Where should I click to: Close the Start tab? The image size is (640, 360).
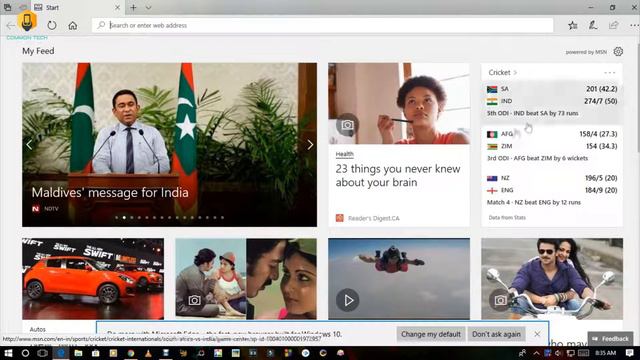117,7
